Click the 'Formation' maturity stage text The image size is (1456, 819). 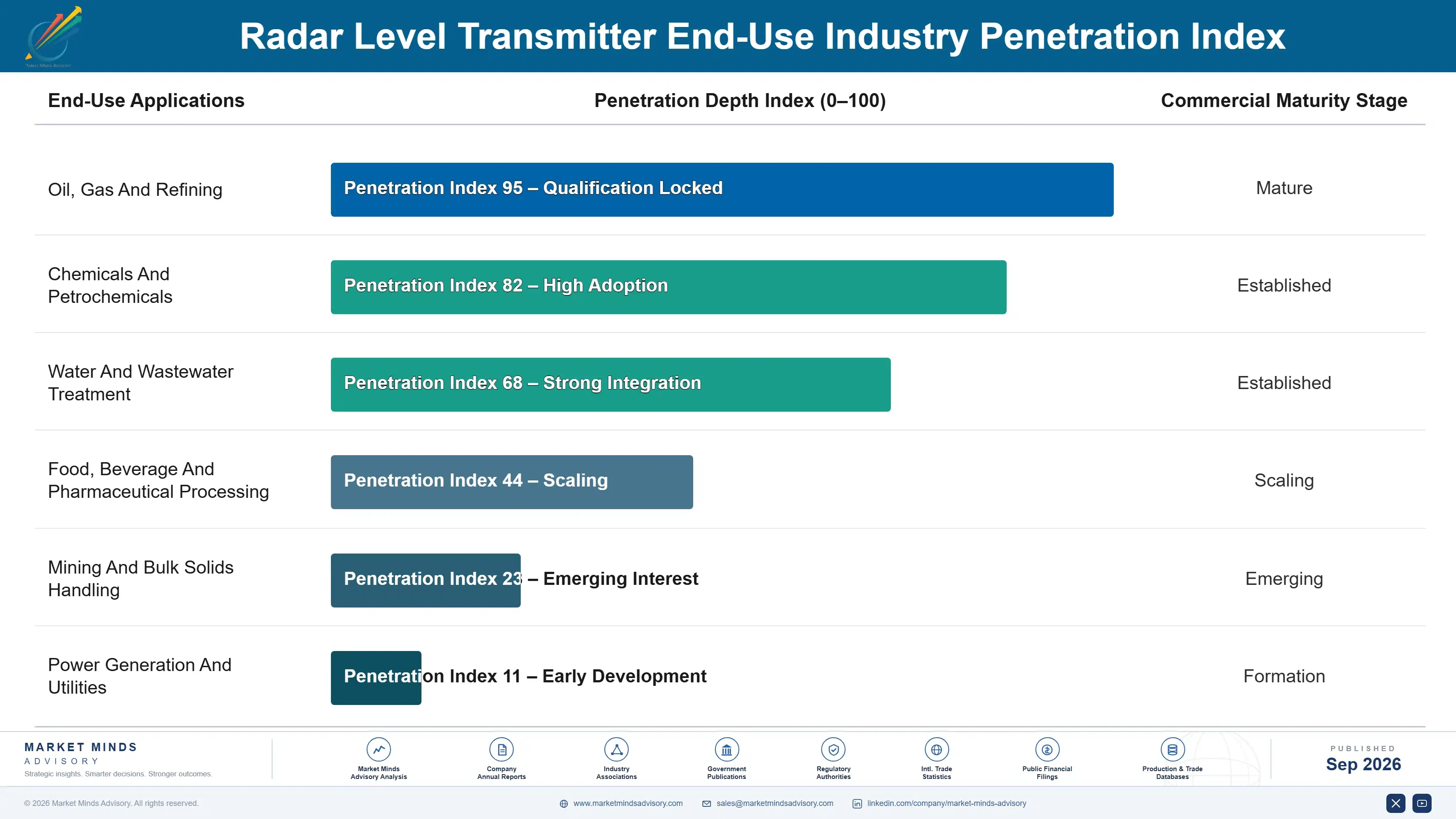tap(1284, 676)
